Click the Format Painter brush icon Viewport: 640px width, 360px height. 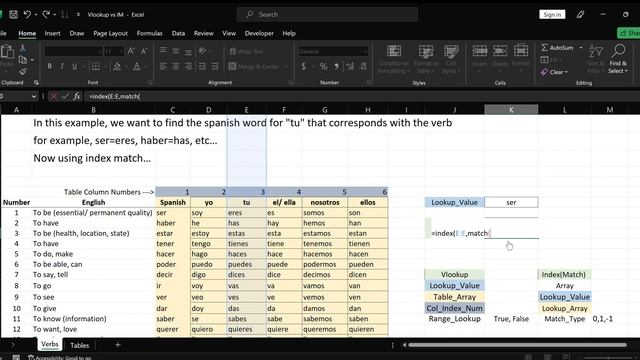(x=23, y=72)
